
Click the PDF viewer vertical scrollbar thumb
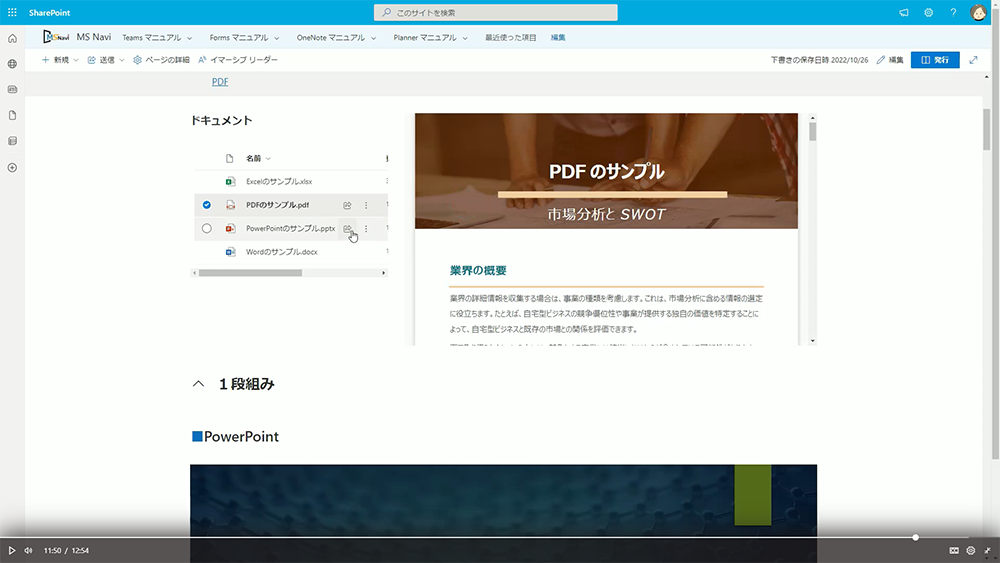(x=812, y=131)
